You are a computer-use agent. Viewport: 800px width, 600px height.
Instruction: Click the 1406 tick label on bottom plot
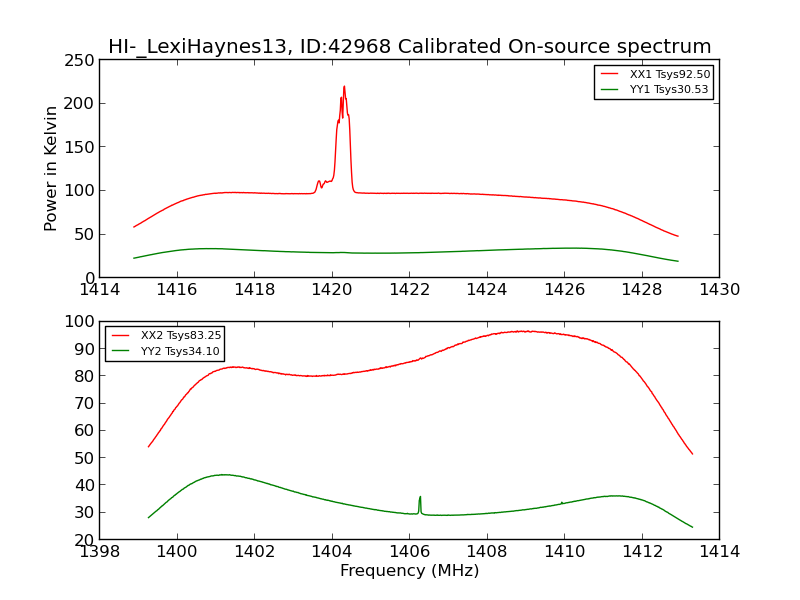pos(409,552)
